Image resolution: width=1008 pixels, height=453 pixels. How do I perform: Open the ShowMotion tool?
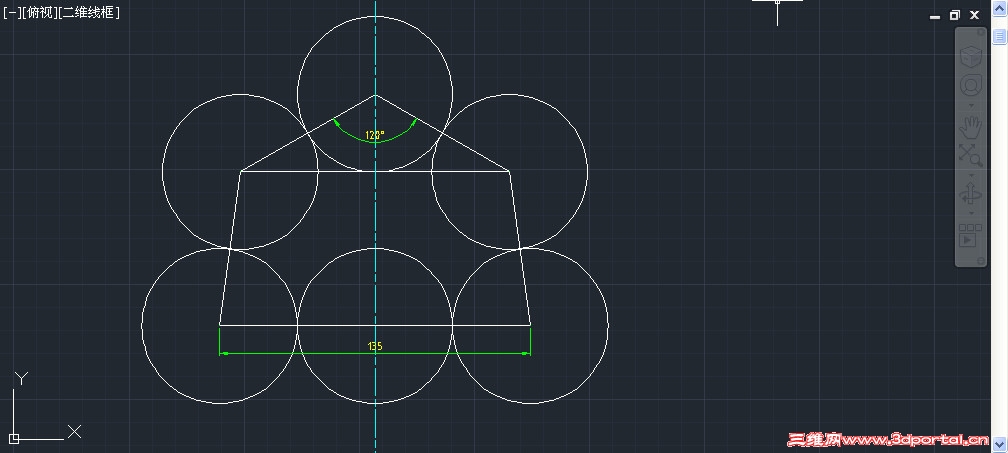[x=970, y=235]
